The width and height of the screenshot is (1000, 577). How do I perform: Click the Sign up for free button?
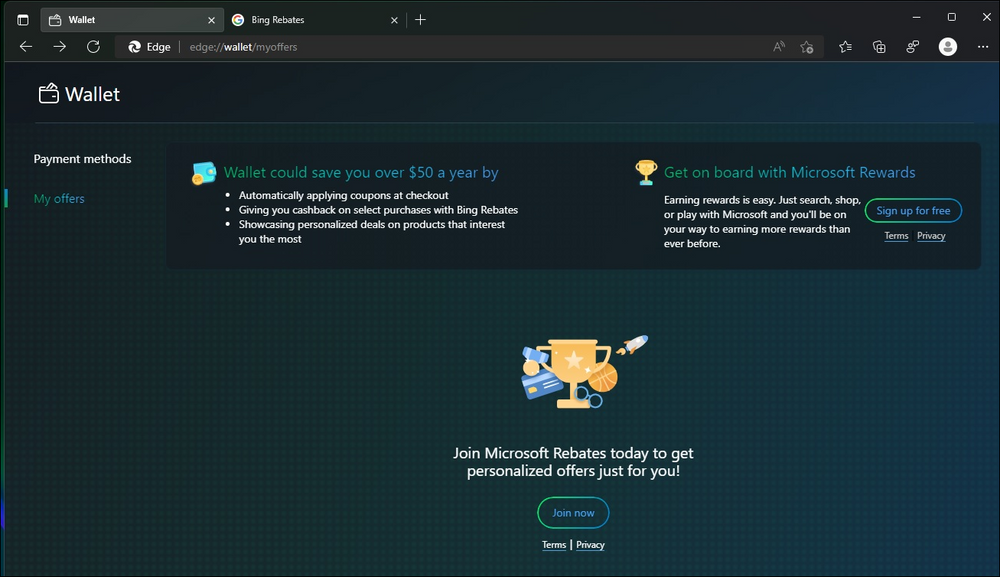click(x=913, y=210)
